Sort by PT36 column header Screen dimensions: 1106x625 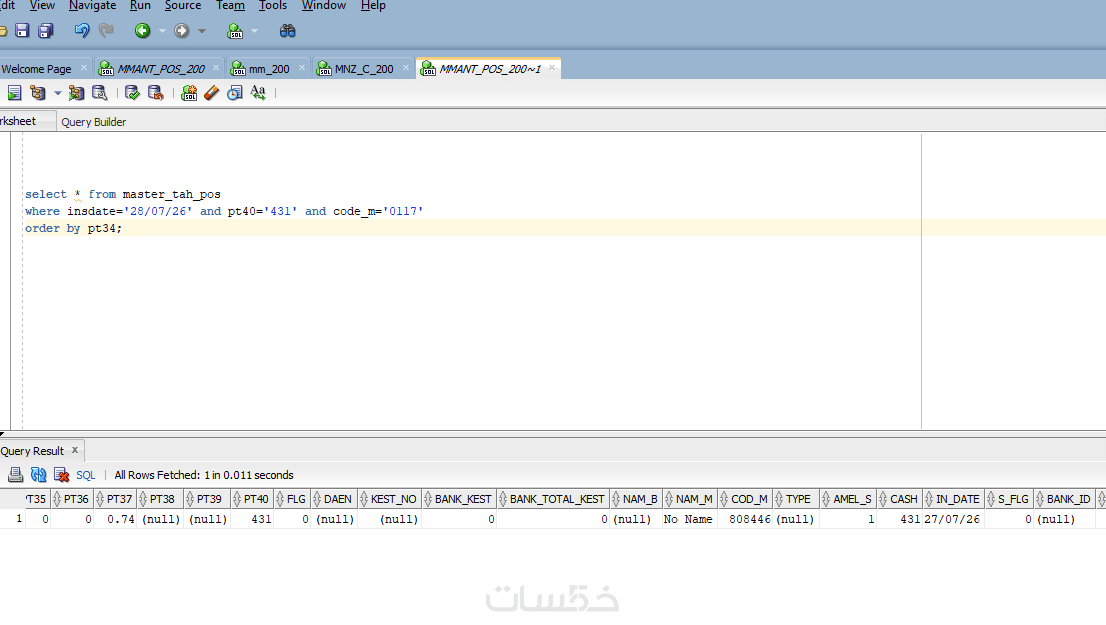[71, 499]
